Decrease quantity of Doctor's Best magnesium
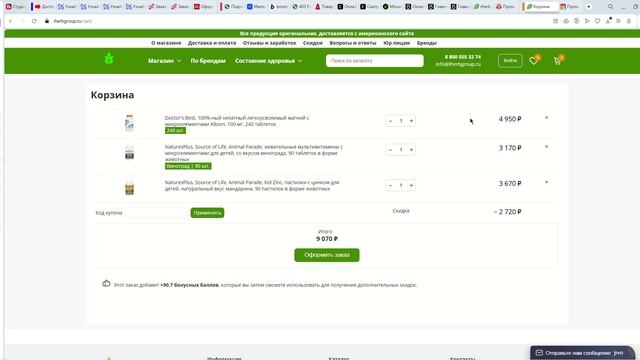Image resolution: width=640 pixels, height=360 pixels. (391, 121)
